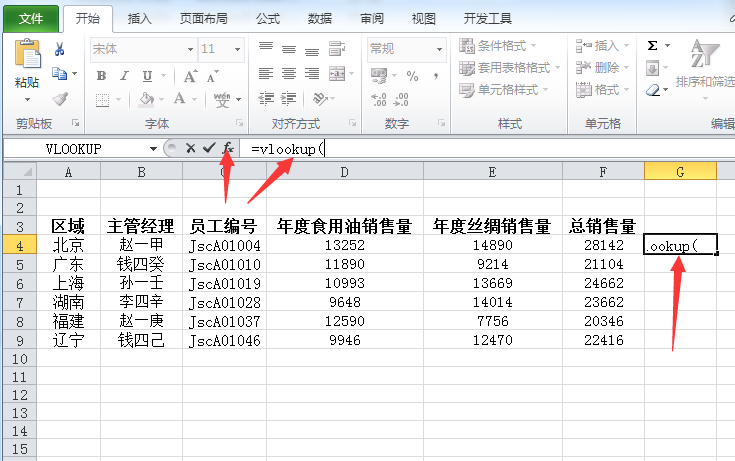Click the Select All corner button
Screen dimensions: 735x461
(x=20, y=171)
